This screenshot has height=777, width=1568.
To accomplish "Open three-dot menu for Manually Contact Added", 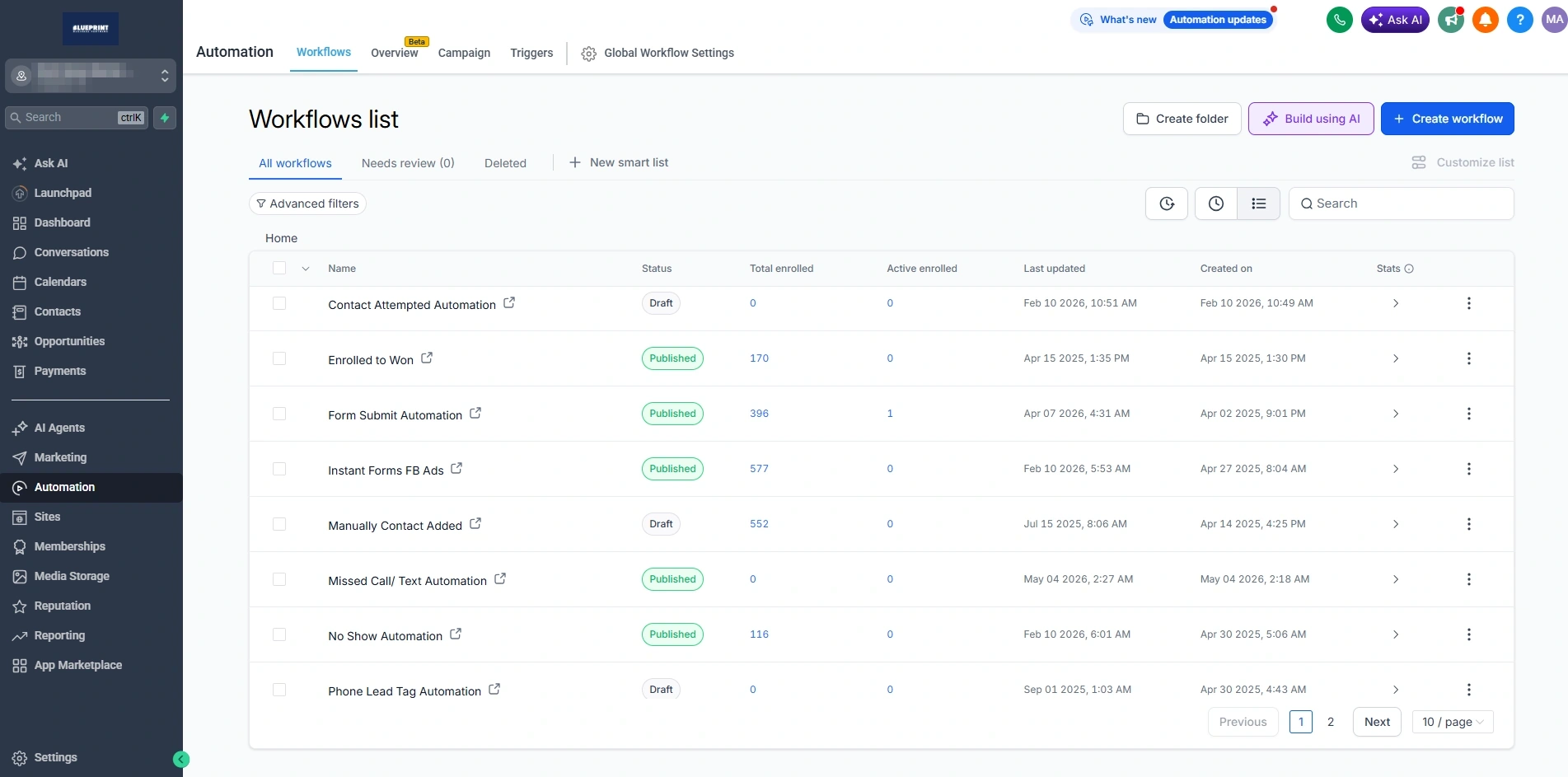I will click(x=1468, y=524).
